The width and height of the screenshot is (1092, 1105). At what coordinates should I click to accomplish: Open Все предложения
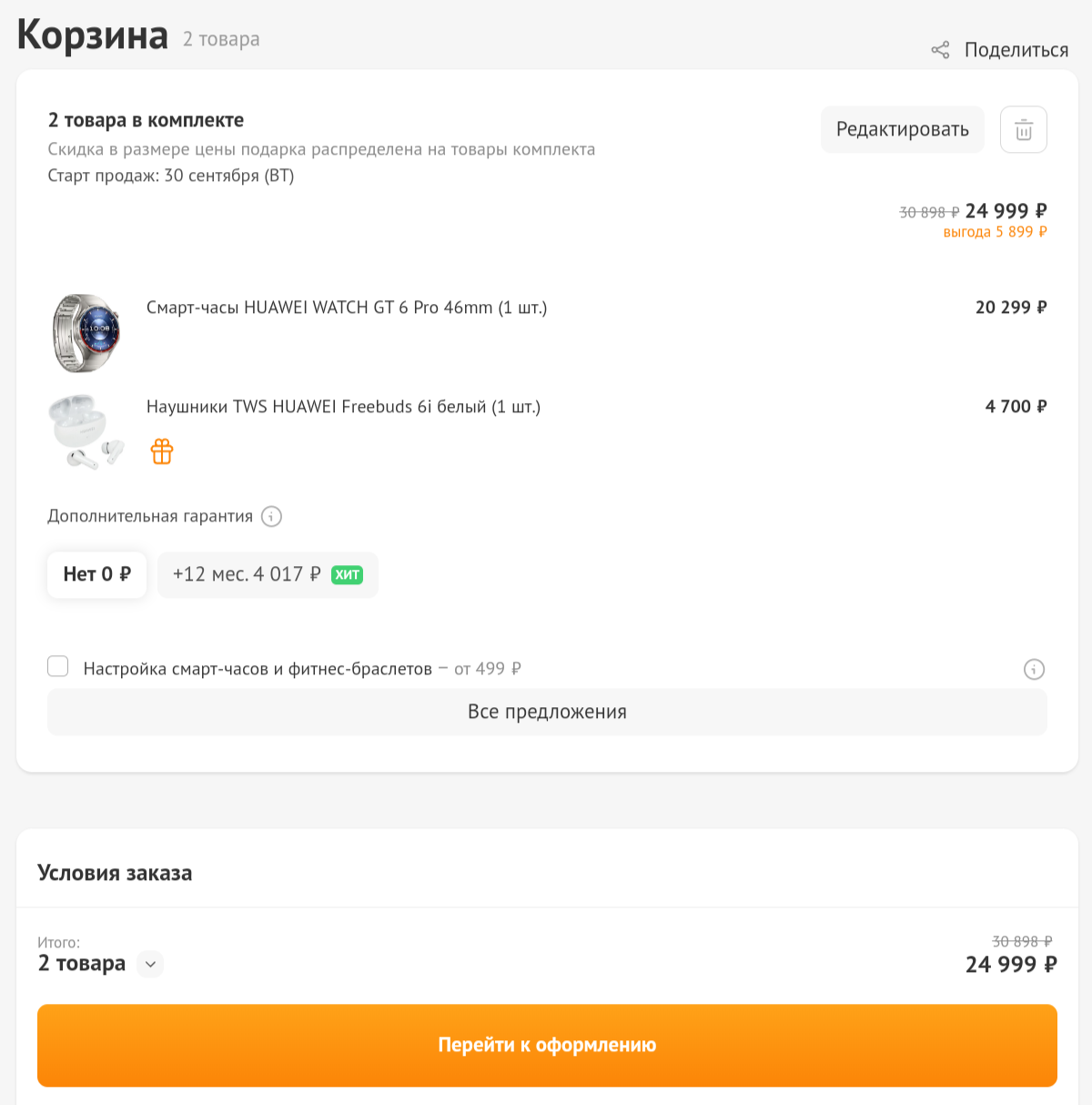pos(547,712)
